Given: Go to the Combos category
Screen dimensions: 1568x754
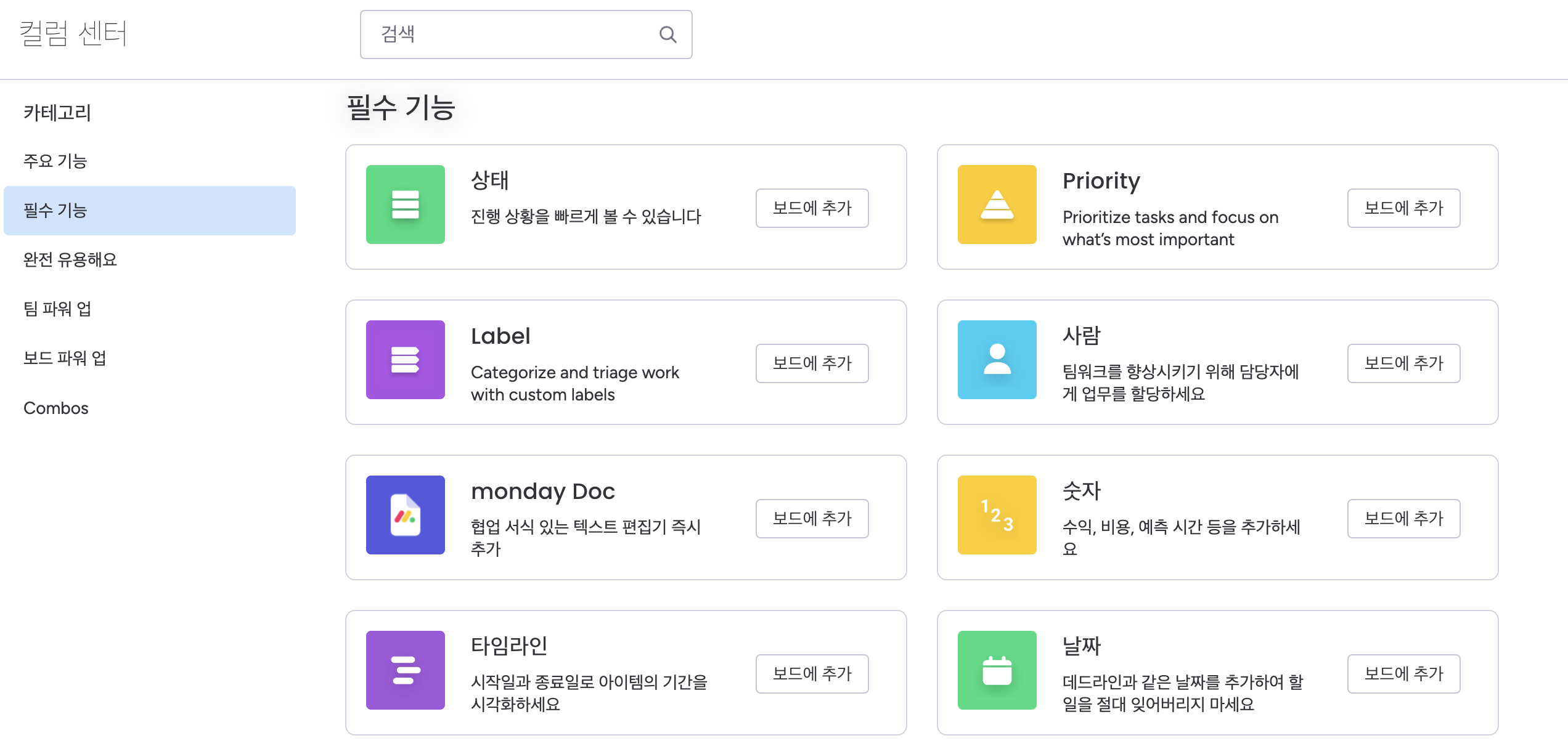Looking at the screenshot, I should pos(56,408).
